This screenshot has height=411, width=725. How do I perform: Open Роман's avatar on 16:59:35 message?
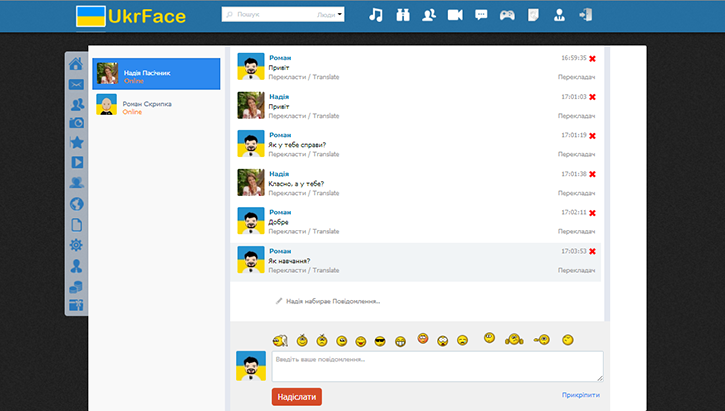251,67
